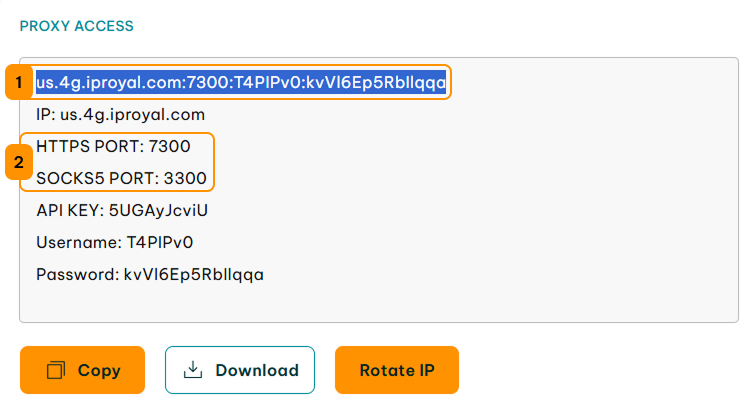
Task: Download the proxy credentials file
Action: [240, 370]
